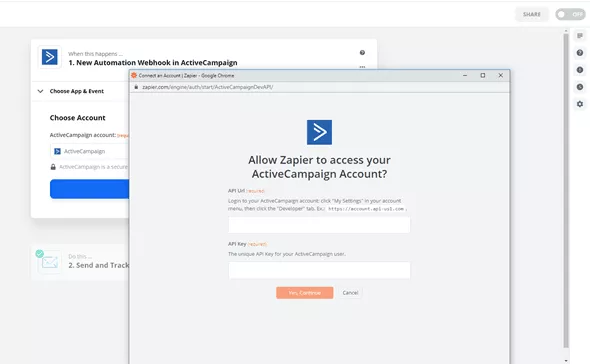Click the API Url input field

(319, 225)
